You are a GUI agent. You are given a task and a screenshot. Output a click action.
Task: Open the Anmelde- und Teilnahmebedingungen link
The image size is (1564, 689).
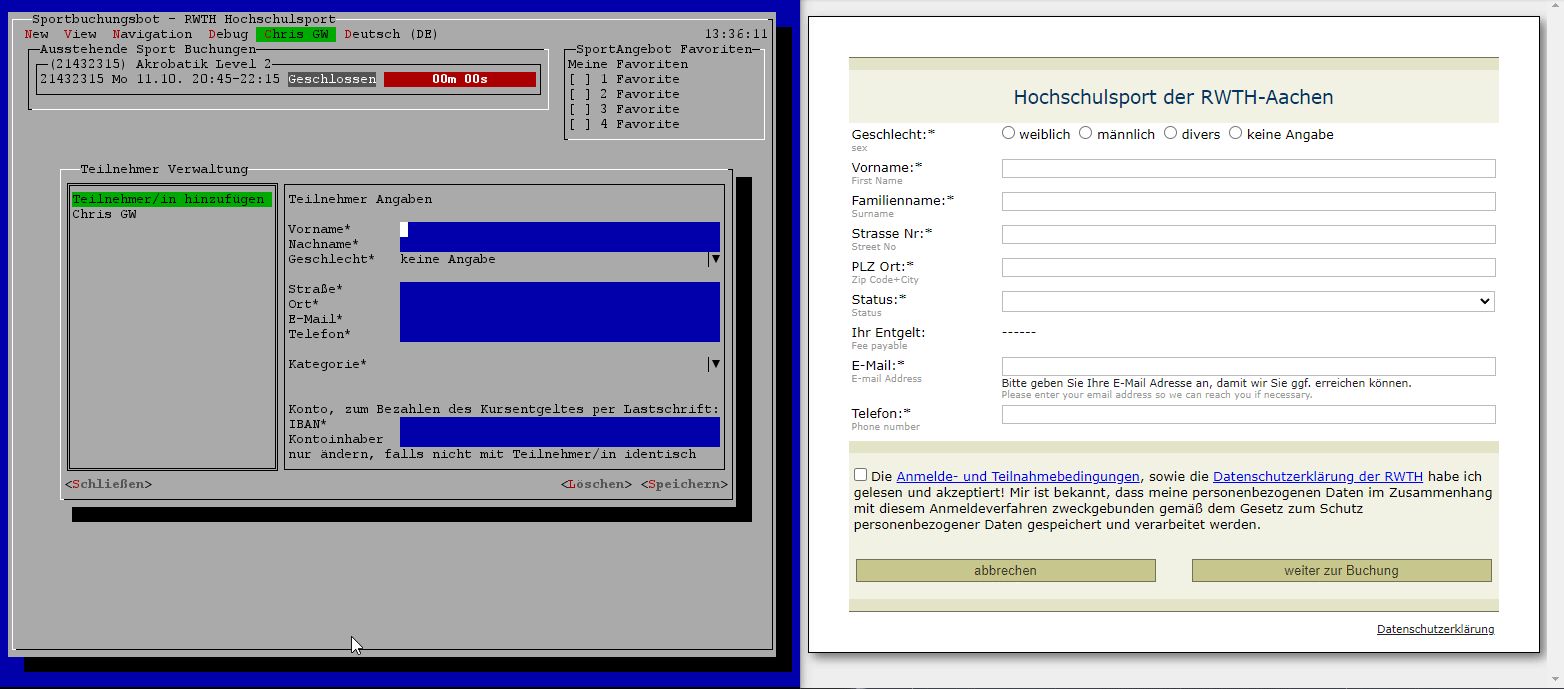[1018, 476]
